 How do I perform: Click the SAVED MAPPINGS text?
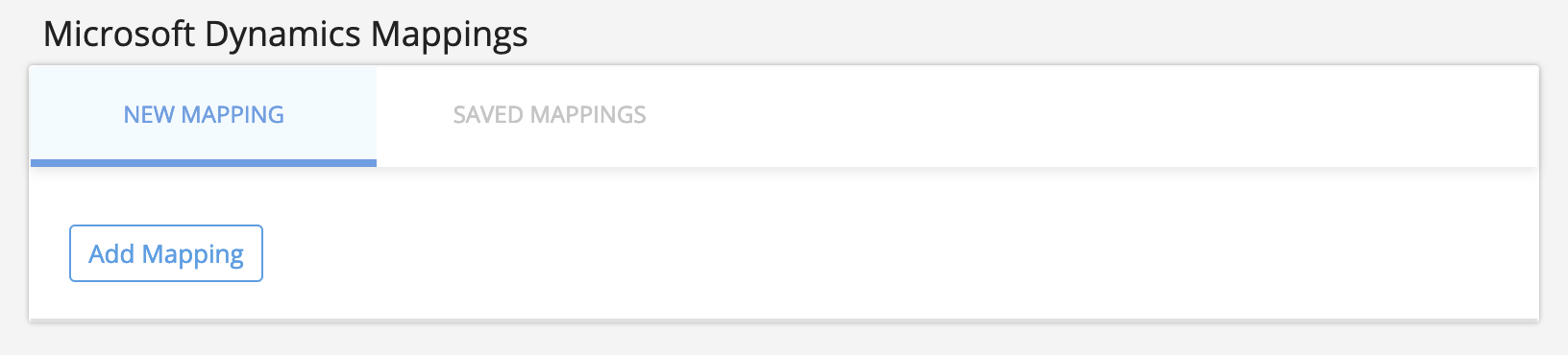click(550, 115)
